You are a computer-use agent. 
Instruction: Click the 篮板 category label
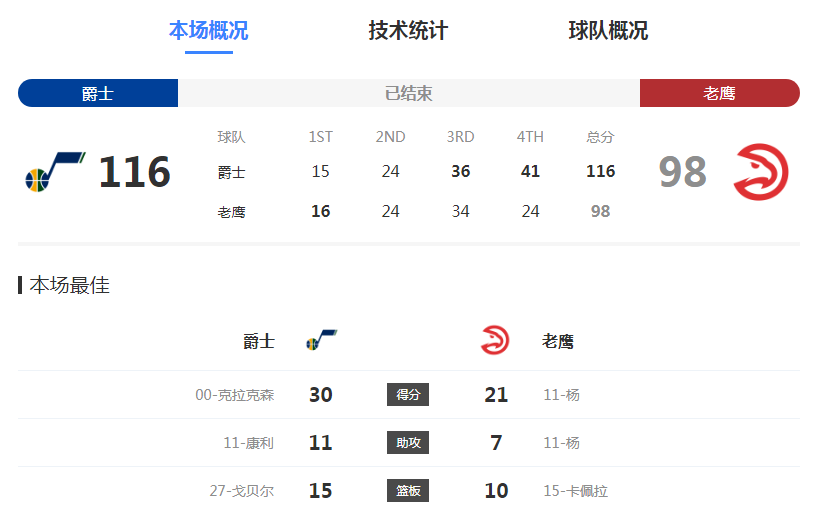(x=408, y=491)
